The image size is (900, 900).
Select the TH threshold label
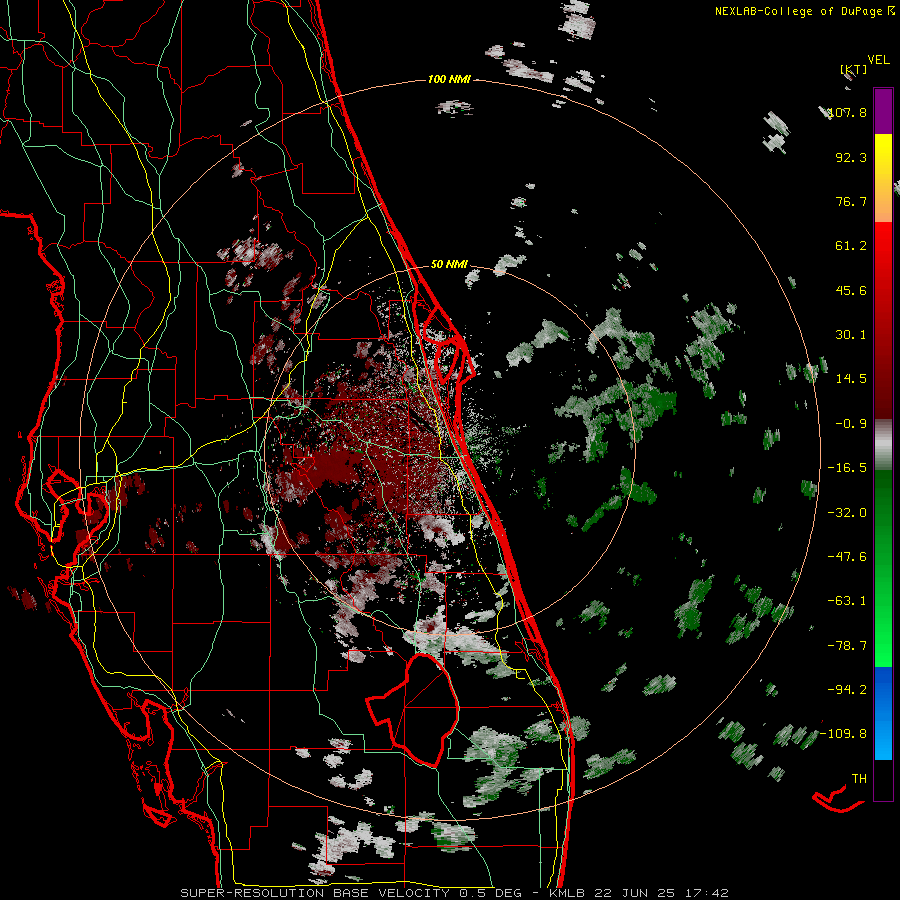click(859, 778)
